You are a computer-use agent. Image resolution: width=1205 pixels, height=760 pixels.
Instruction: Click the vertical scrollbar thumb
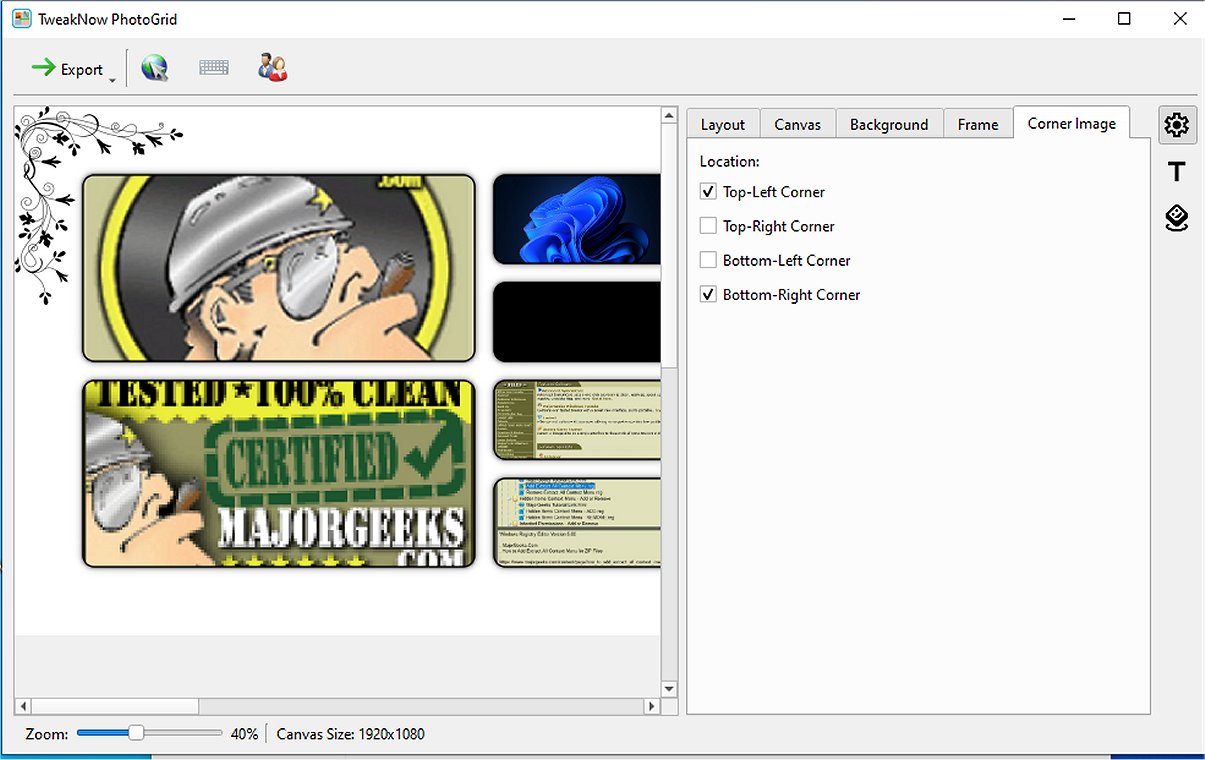669,247
